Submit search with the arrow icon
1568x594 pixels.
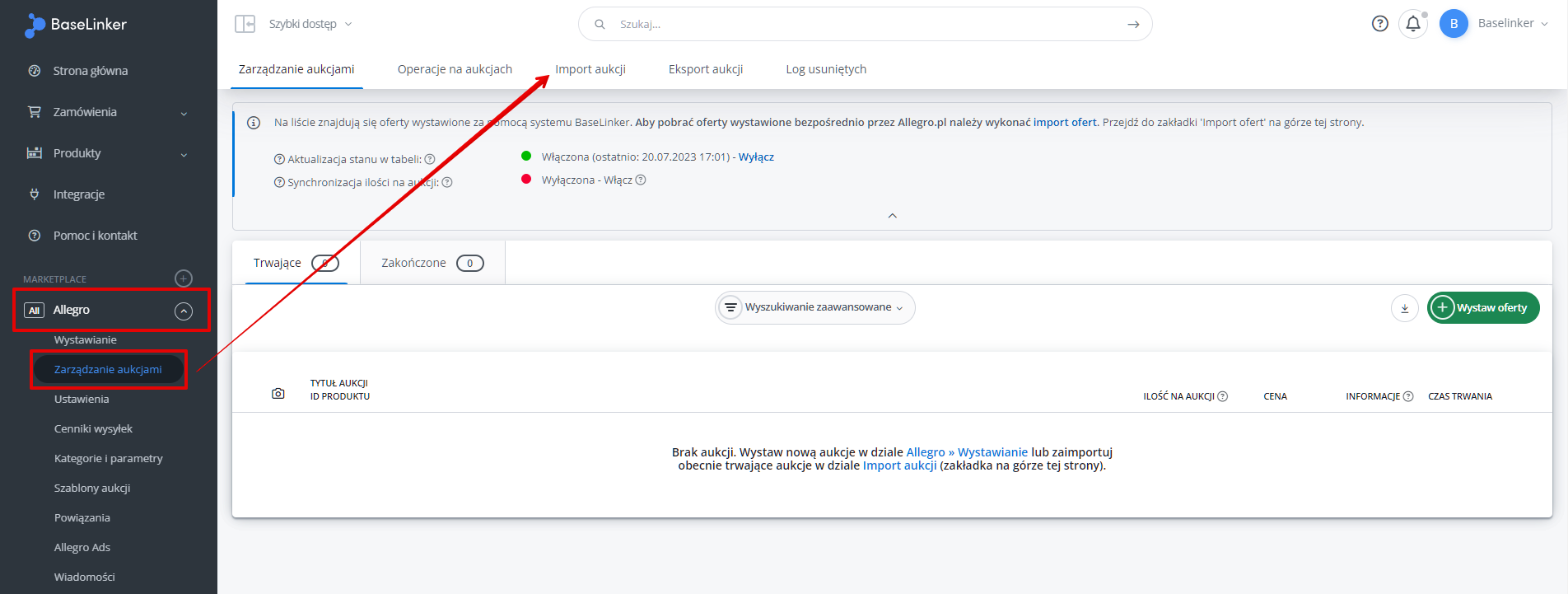(1133, 24)
